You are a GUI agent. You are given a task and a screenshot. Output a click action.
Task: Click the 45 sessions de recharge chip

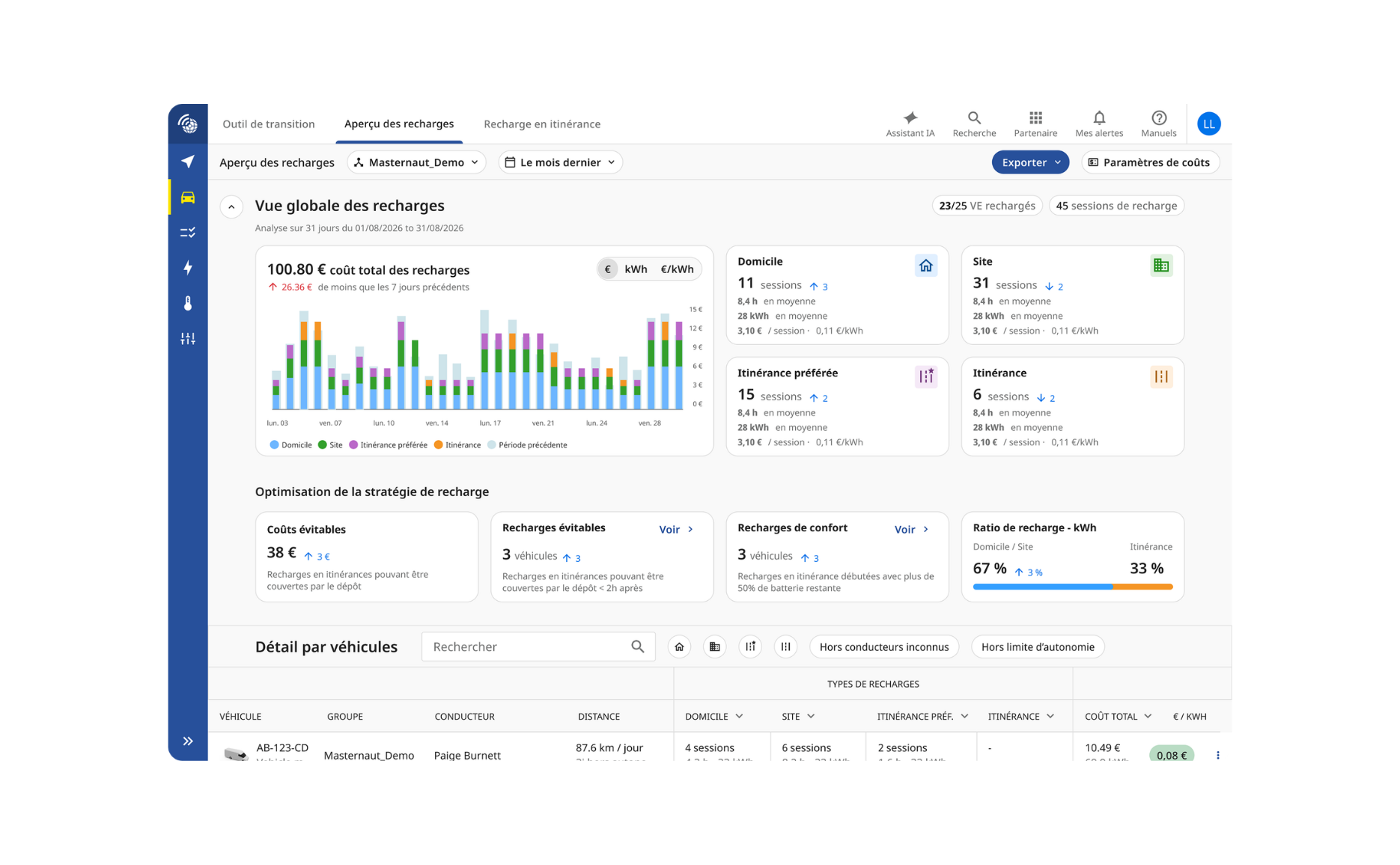tap(1116, 206)
